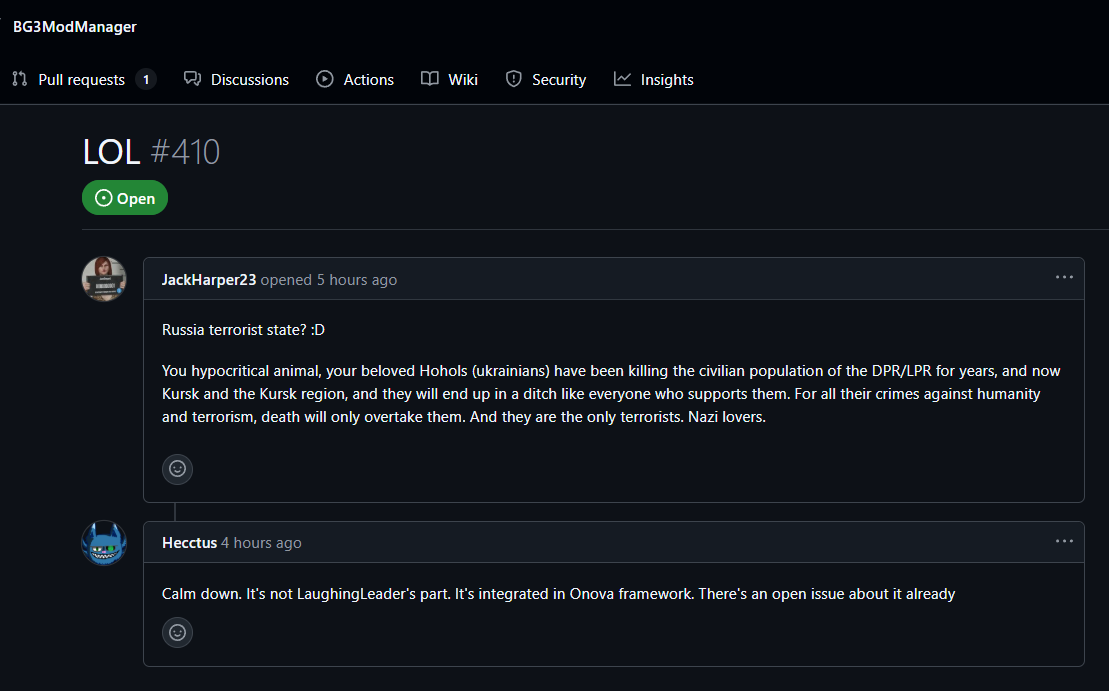The image size is (1109, 691).
Task: Add reaction to JackHarper23's comment
Action: (x=178, y=469)
